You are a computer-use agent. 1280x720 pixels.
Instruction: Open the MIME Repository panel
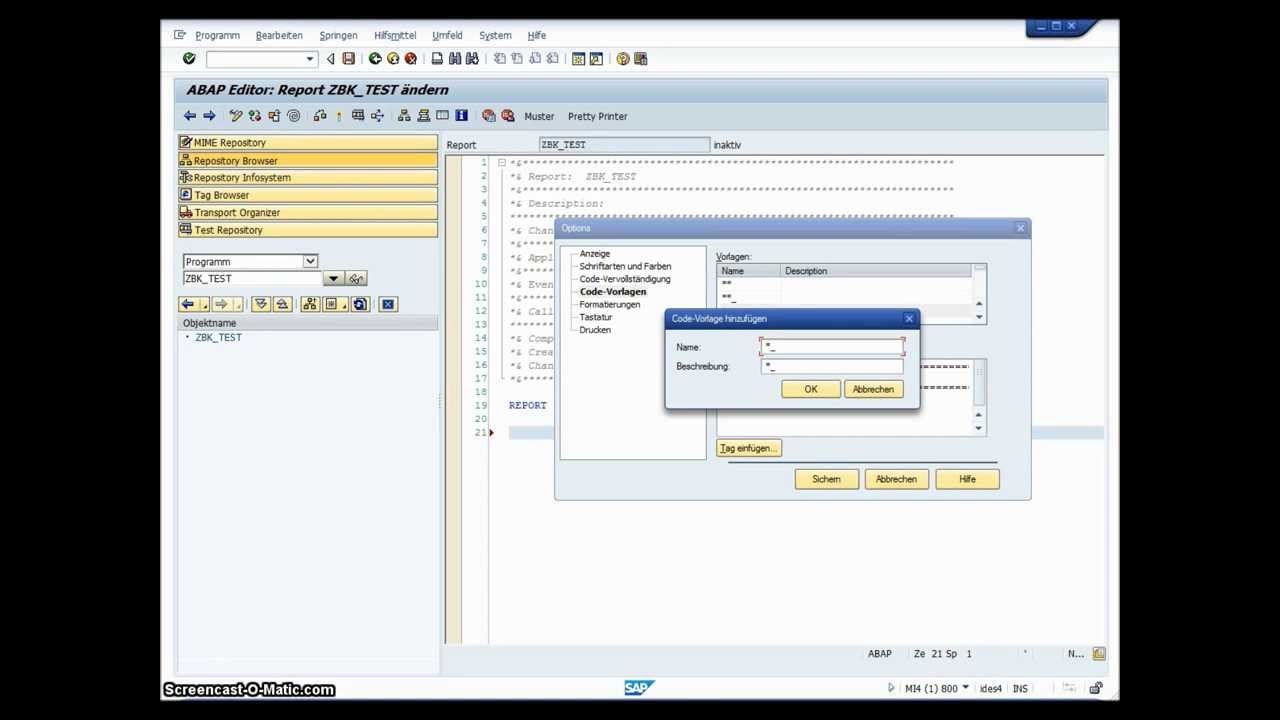(308, 143)
